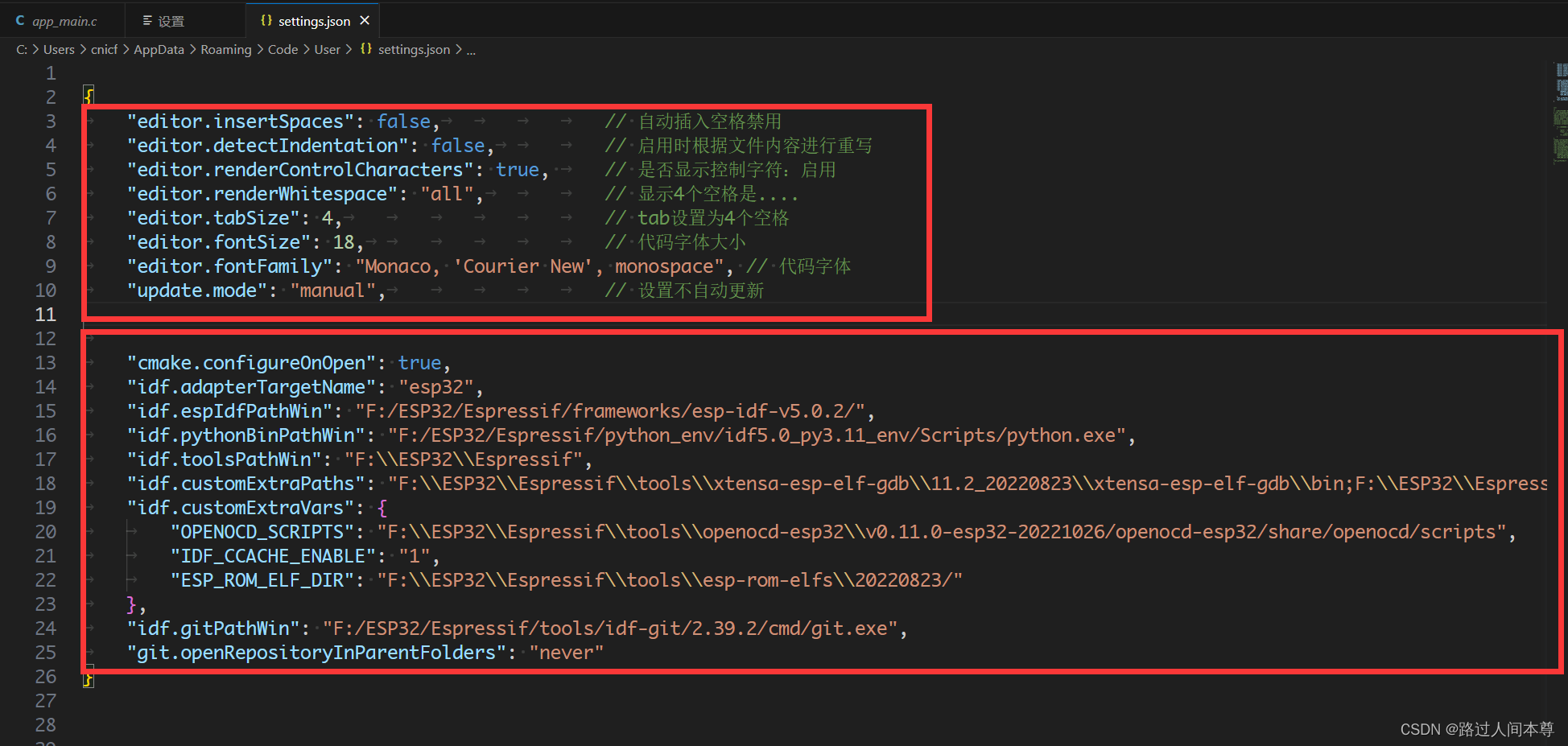Click the settings list icon on the 设置 tab
This screenshot has height=746, width=1568.
click(x=146, y=20)
